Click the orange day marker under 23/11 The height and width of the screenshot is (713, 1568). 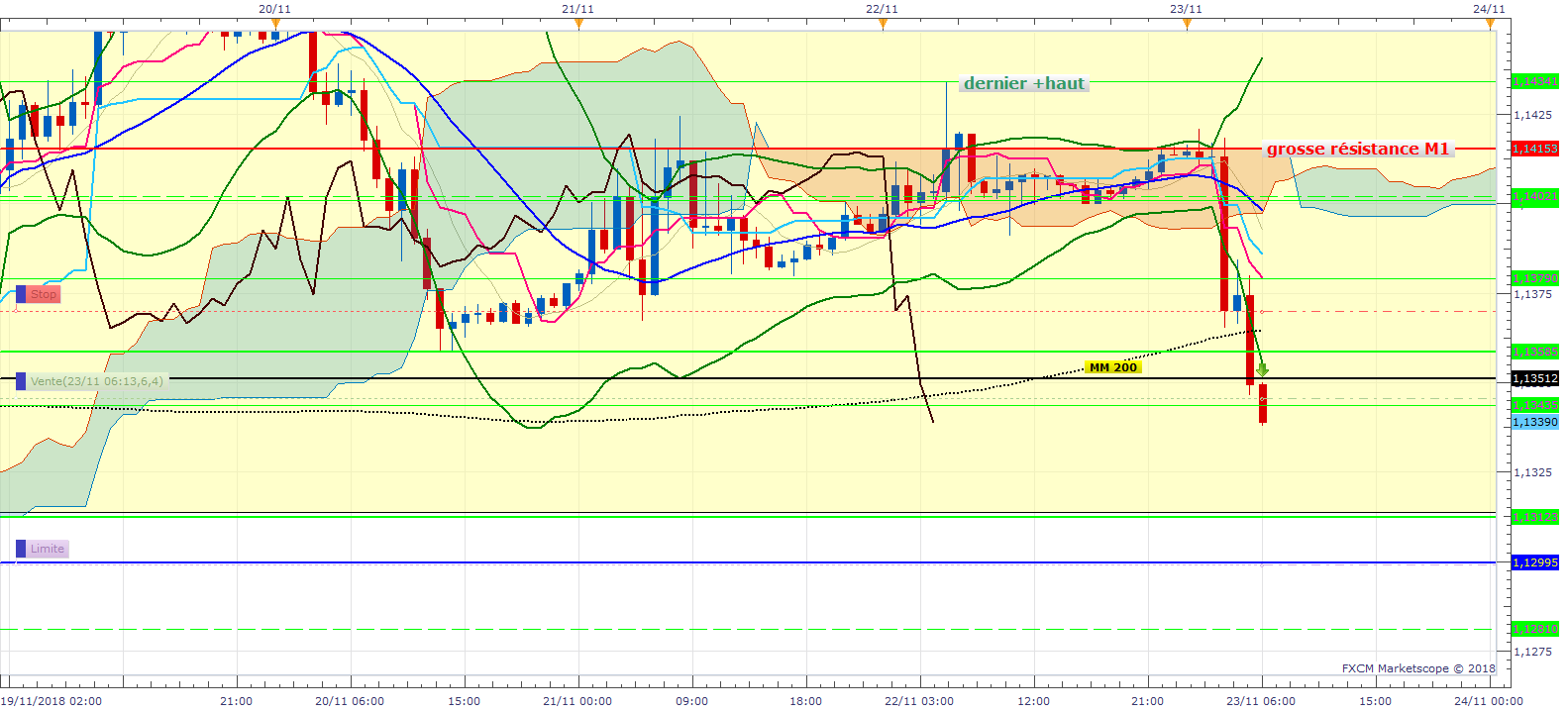1187,25
